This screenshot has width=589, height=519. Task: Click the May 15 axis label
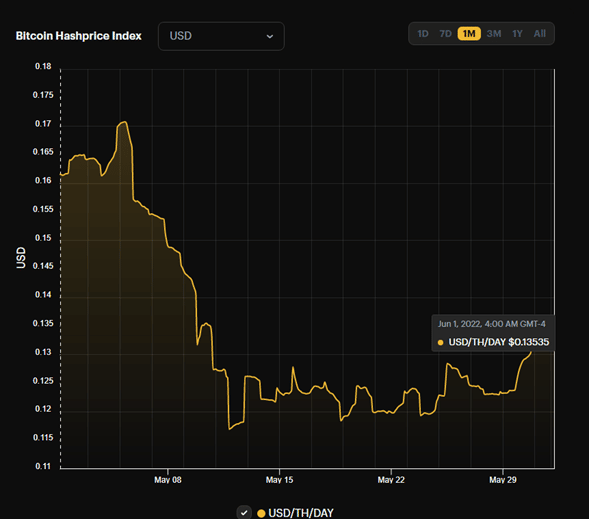pyautogui.click(x=279, y=480)
